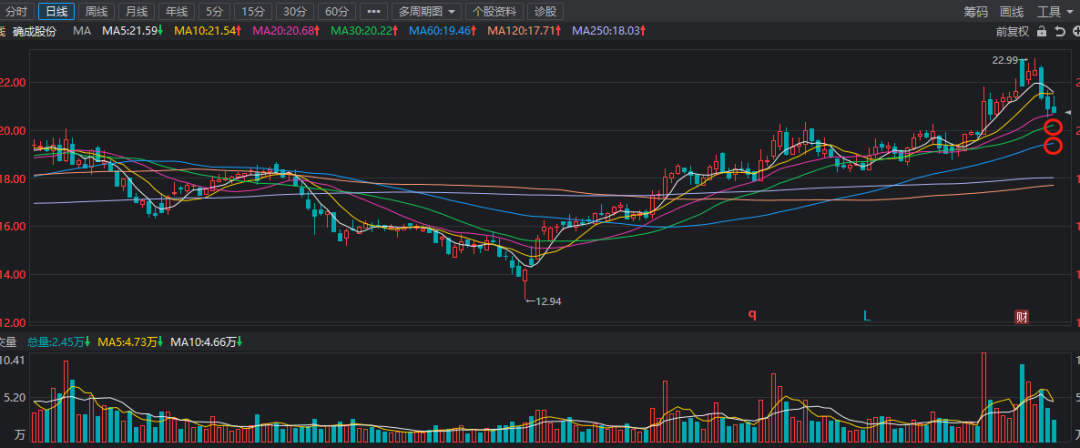The width and height of the screenshot is (1080, 448).
Task: Click the 财 financial report marker
Action: [1022, 317]
